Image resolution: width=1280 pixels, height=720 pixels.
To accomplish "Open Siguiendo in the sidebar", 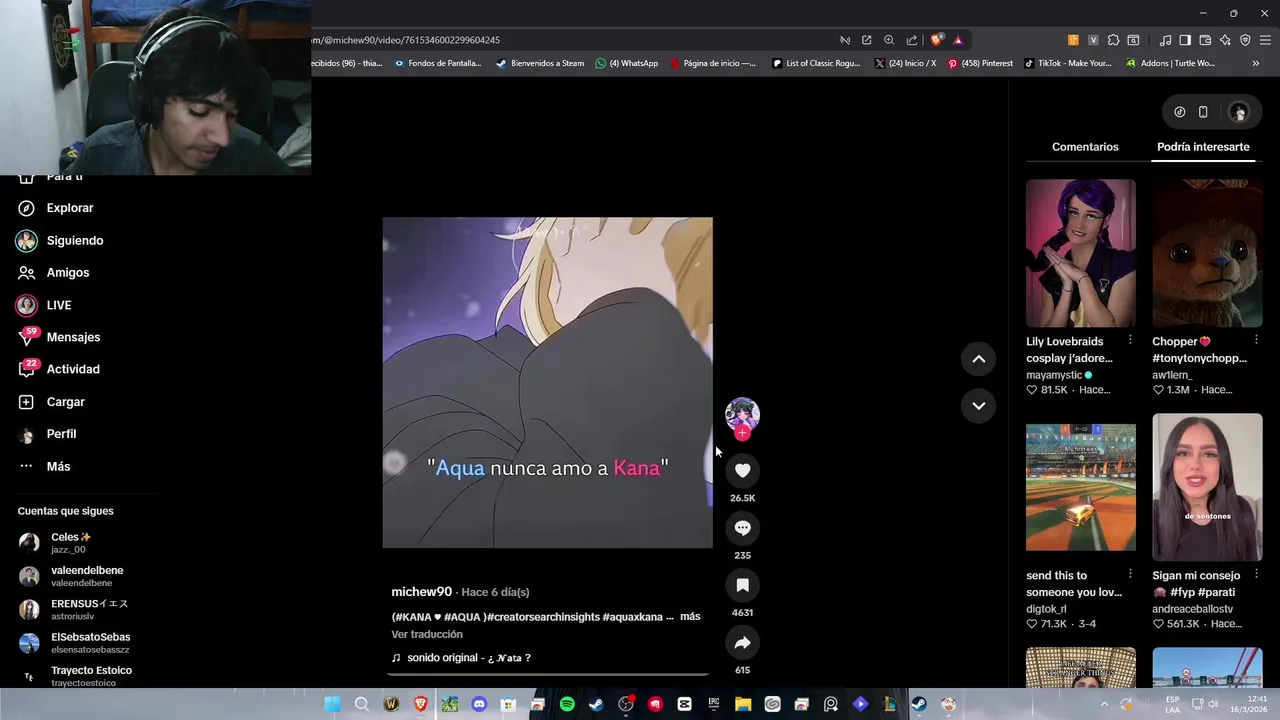I will tap(60, 240).
